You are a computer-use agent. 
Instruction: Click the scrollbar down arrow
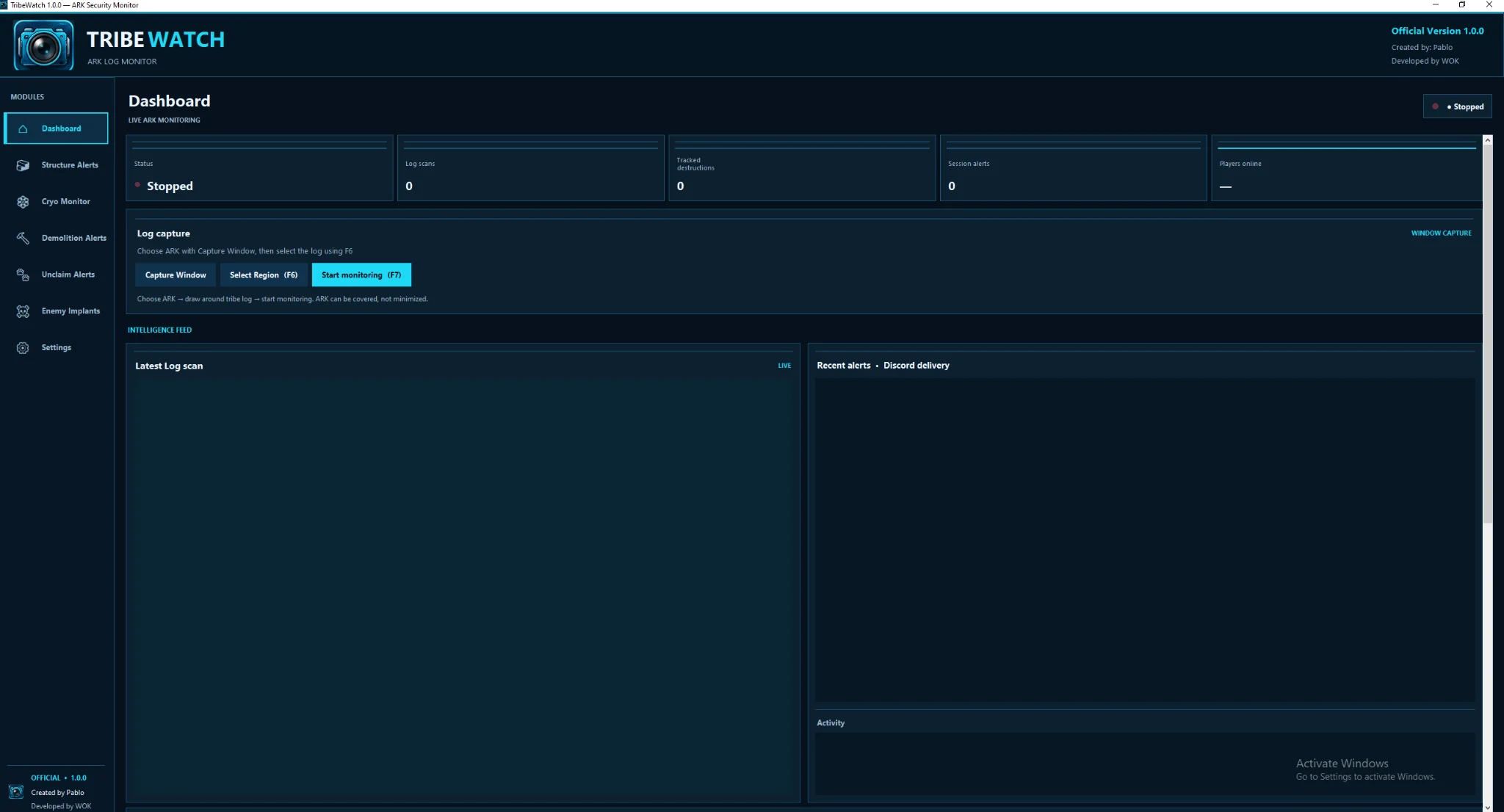[x=1487, y=807]
